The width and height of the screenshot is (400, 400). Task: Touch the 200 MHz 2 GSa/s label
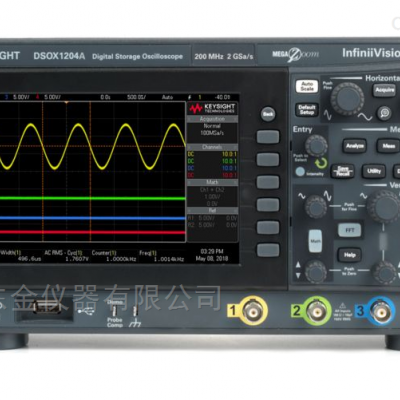tap(224, 56)
